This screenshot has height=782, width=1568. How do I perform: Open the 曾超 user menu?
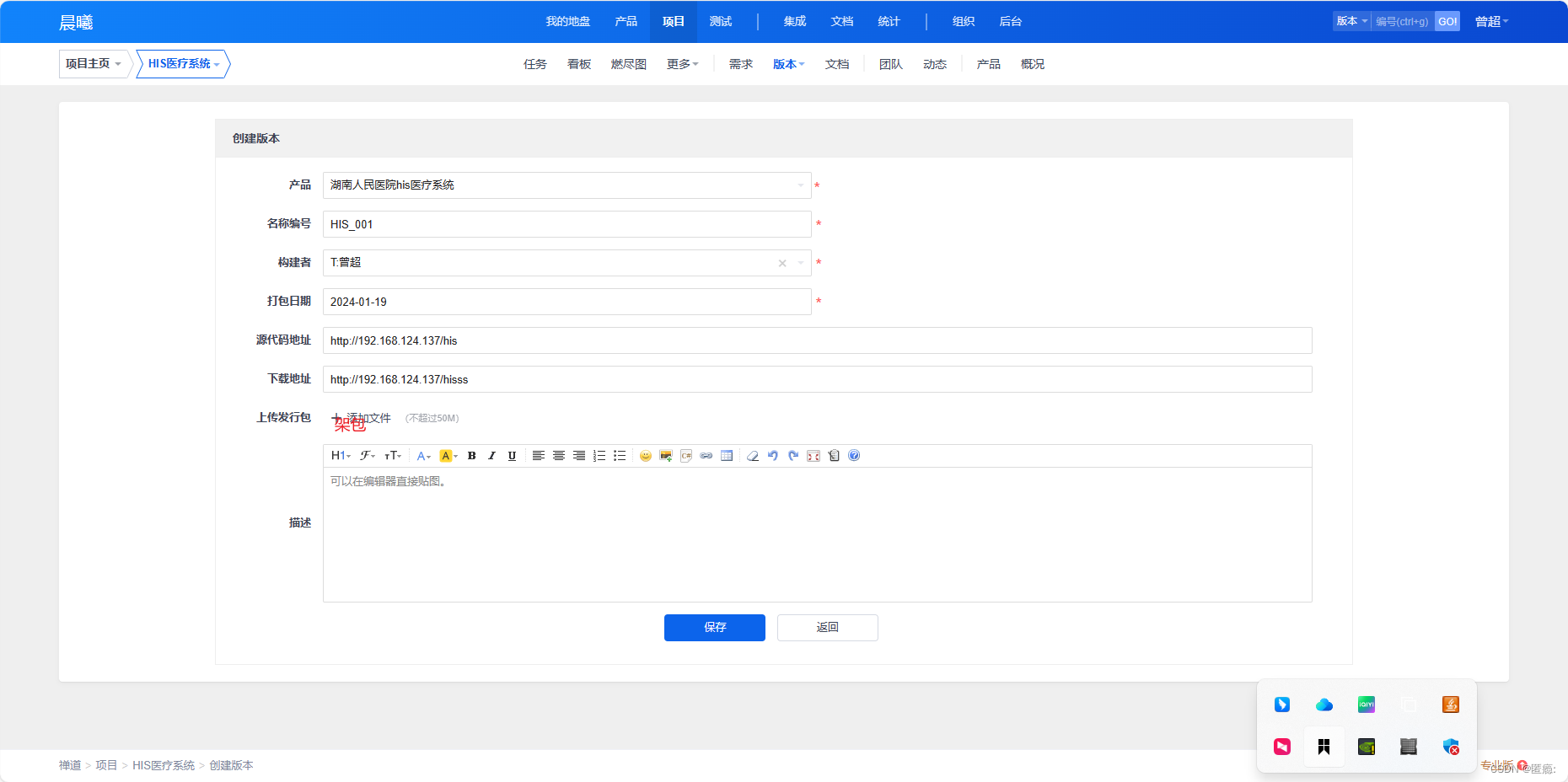tap(1491, 22)
